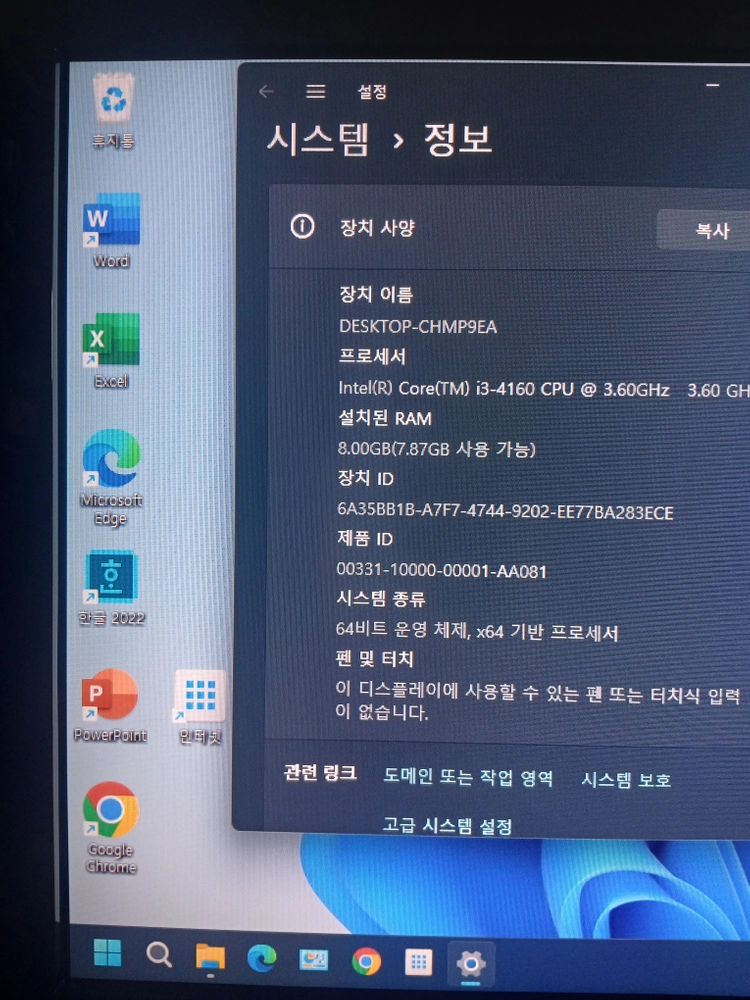Open the taskbar Search magnifier
The height and width of the screenshot is (1000, 750).
coord(159,955)
